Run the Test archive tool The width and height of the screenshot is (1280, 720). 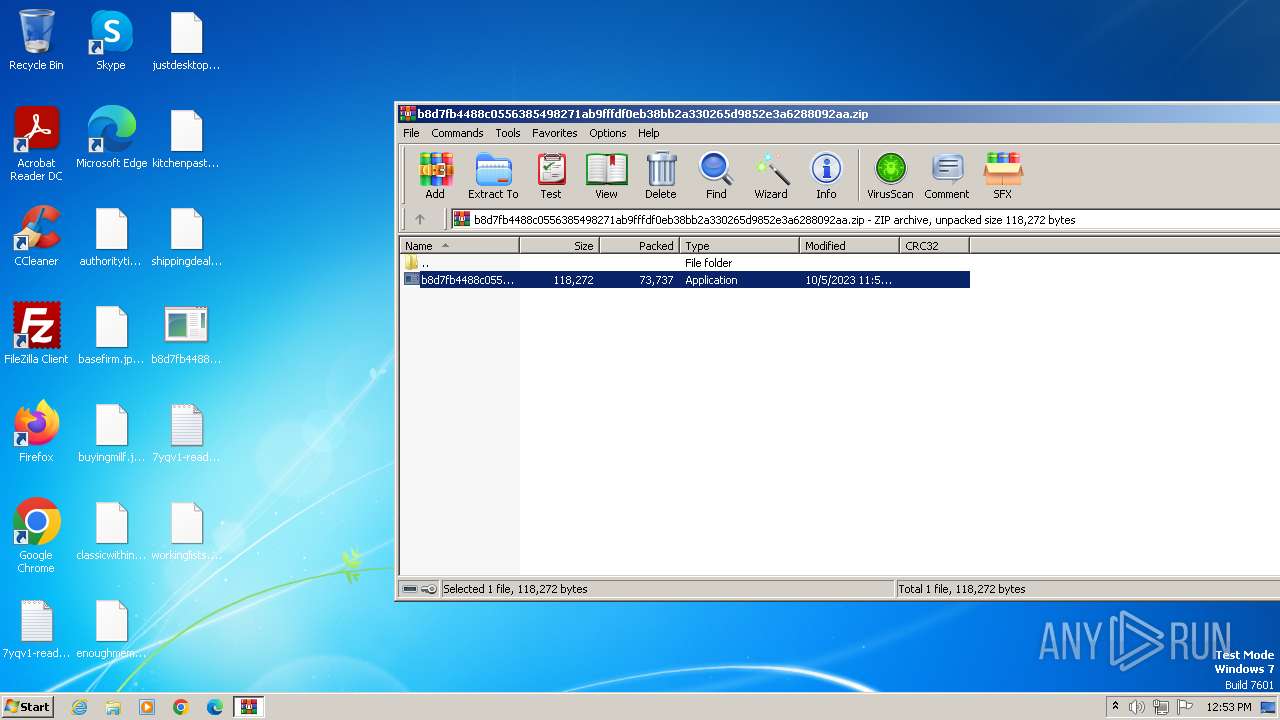click(551, 176)
